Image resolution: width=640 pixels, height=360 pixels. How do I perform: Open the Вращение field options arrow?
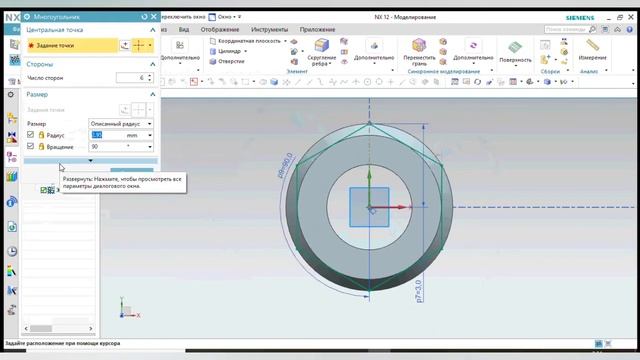point(150,147)
